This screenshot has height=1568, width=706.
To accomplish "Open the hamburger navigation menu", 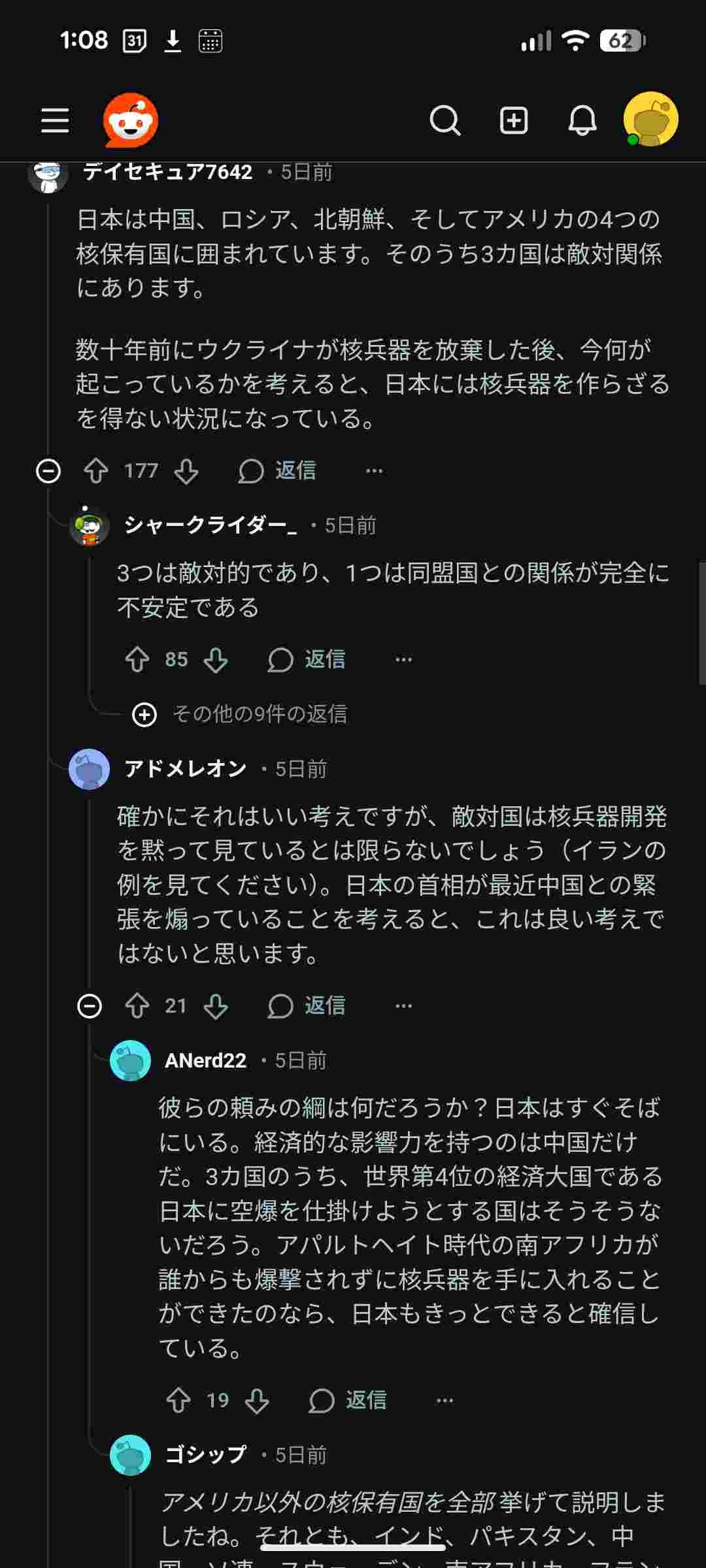I will 55,121.
